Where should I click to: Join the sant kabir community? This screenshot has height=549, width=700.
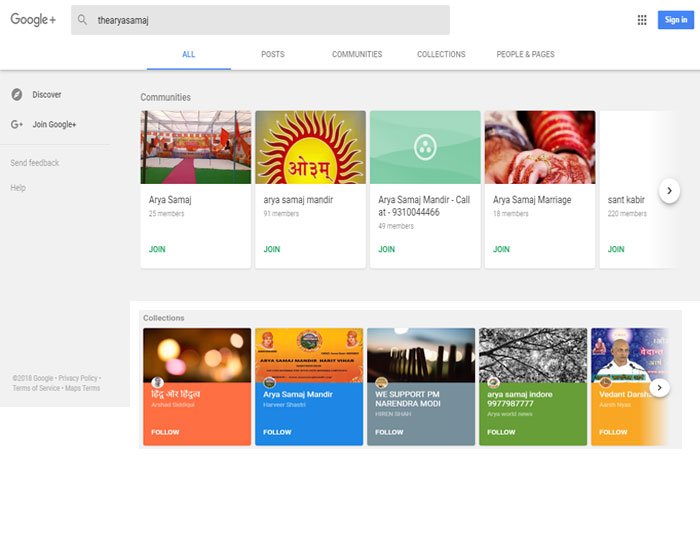click(616, 249)
